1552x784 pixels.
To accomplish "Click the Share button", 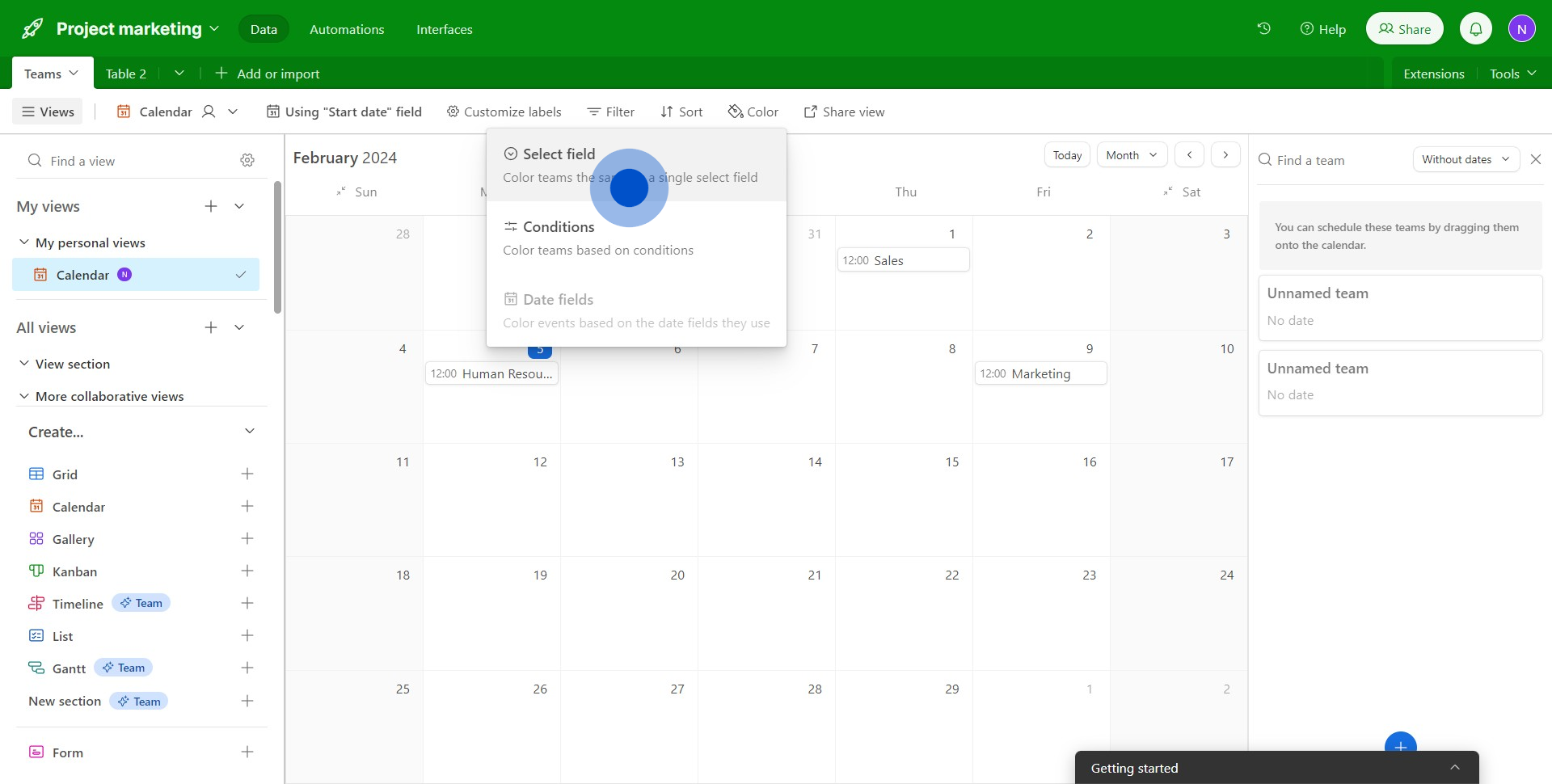I will 1404,29.
